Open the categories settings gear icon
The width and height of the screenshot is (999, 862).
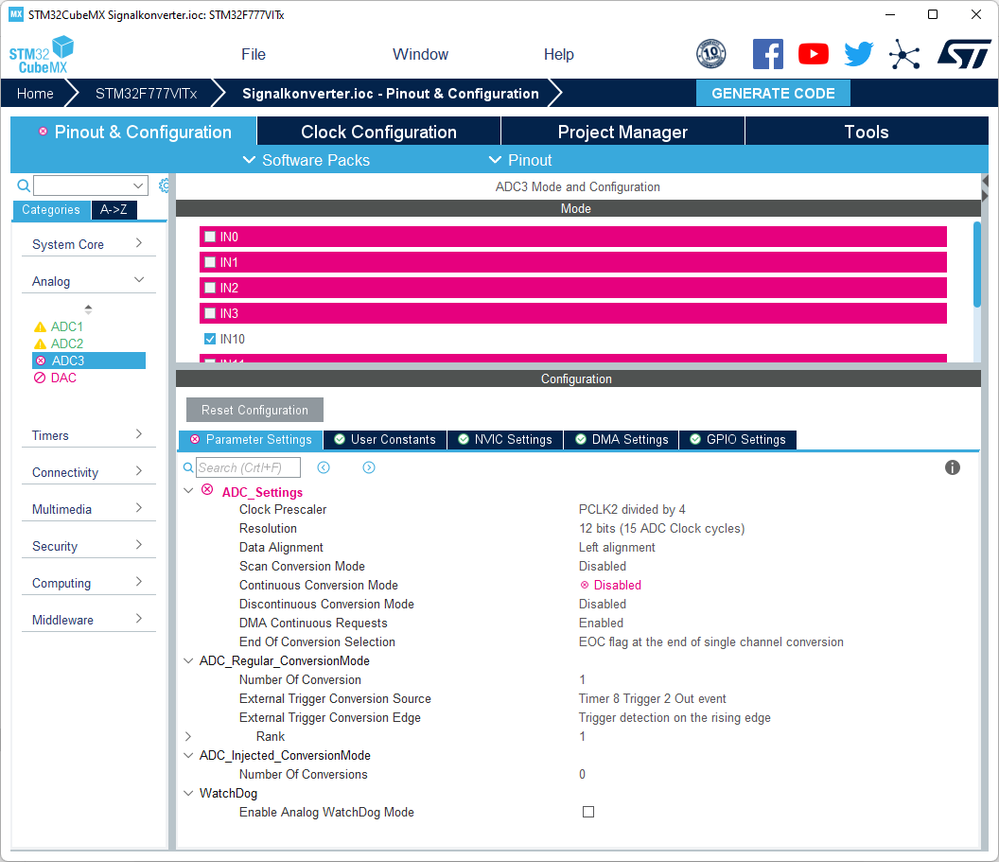(164, 185)
